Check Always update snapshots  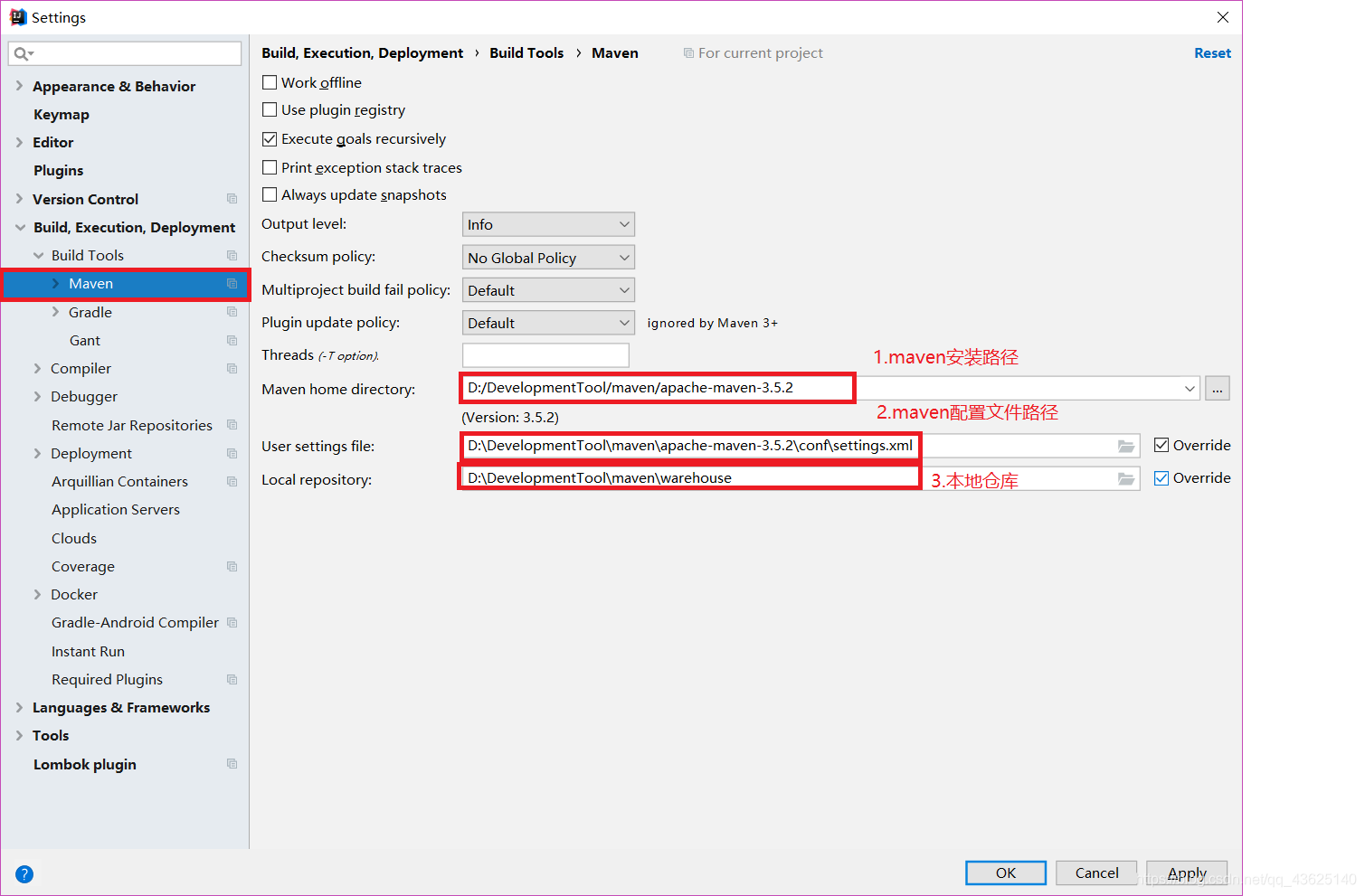pos(270,194)
